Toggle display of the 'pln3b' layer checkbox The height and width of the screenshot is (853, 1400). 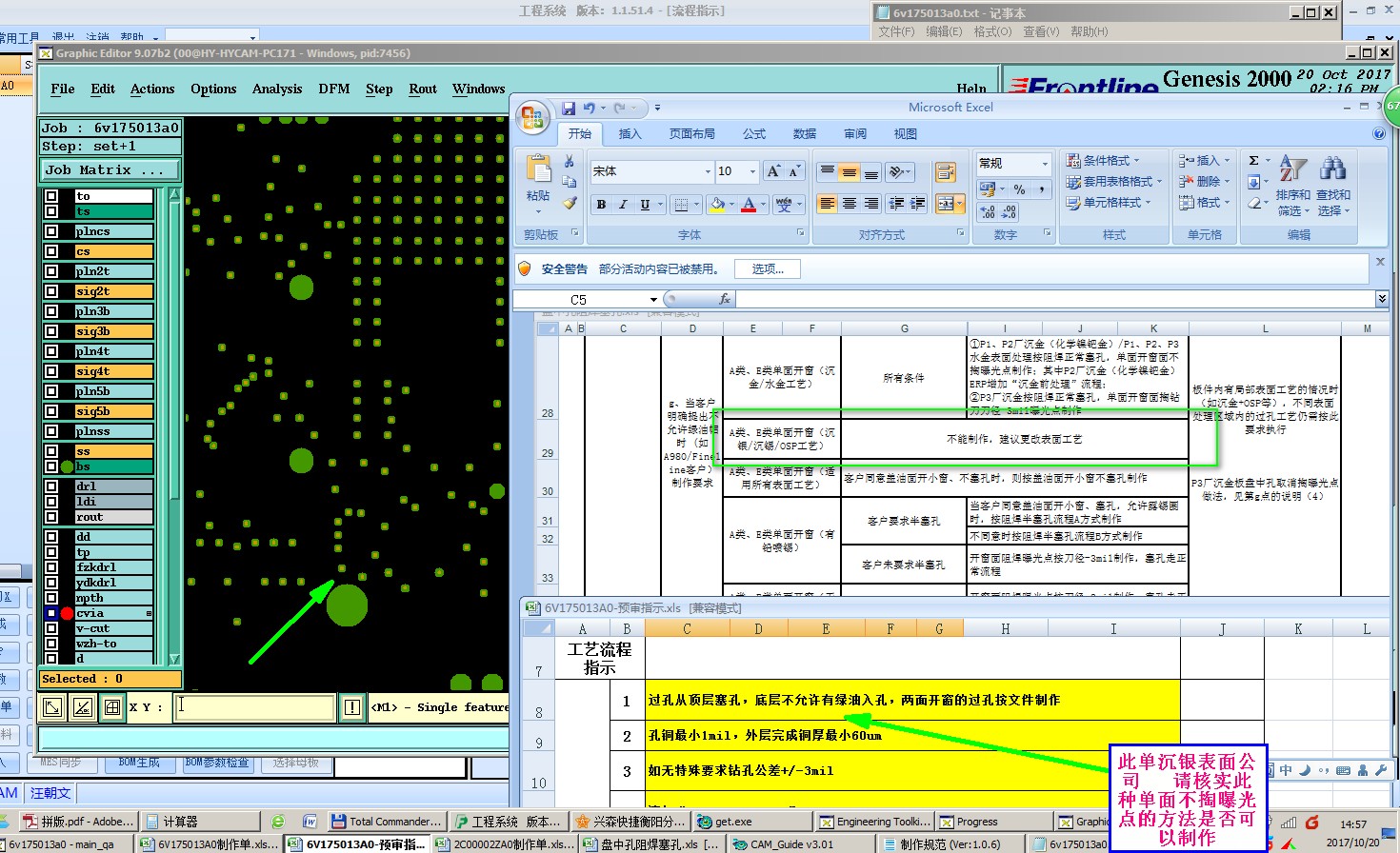coord(51,311)
